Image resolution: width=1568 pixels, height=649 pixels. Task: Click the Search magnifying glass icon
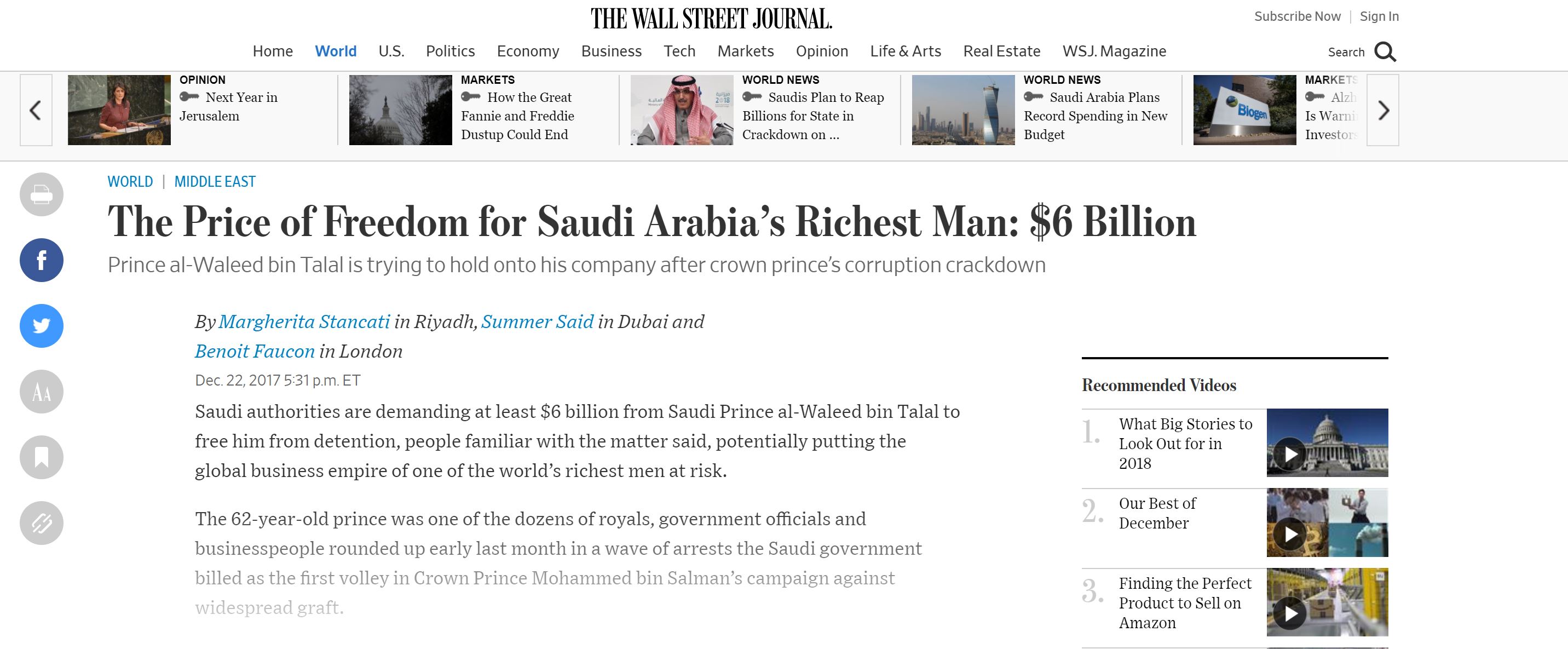tap(1385, 53)
